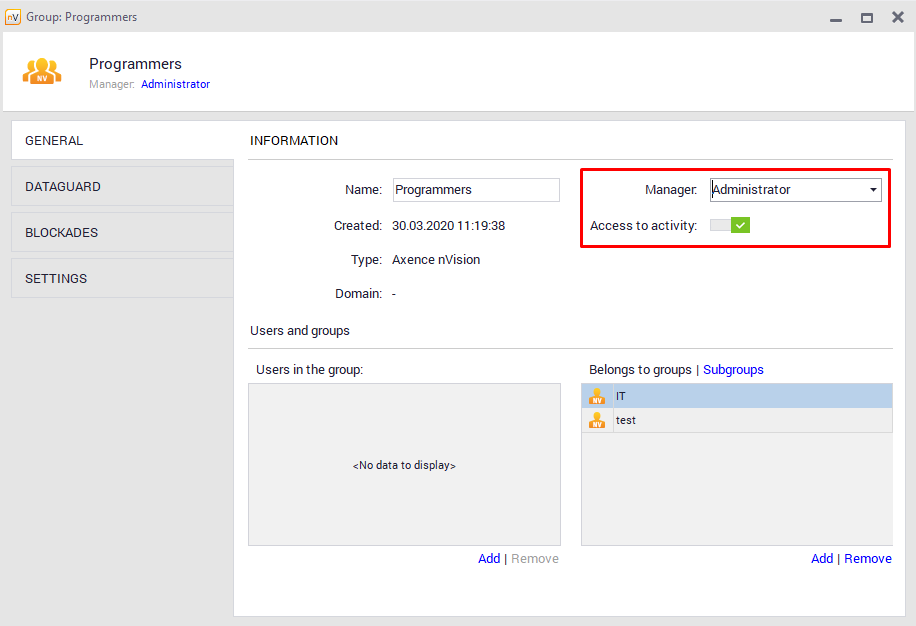
Task: Close the Group: Programmers window
Action: click(897, 17)
